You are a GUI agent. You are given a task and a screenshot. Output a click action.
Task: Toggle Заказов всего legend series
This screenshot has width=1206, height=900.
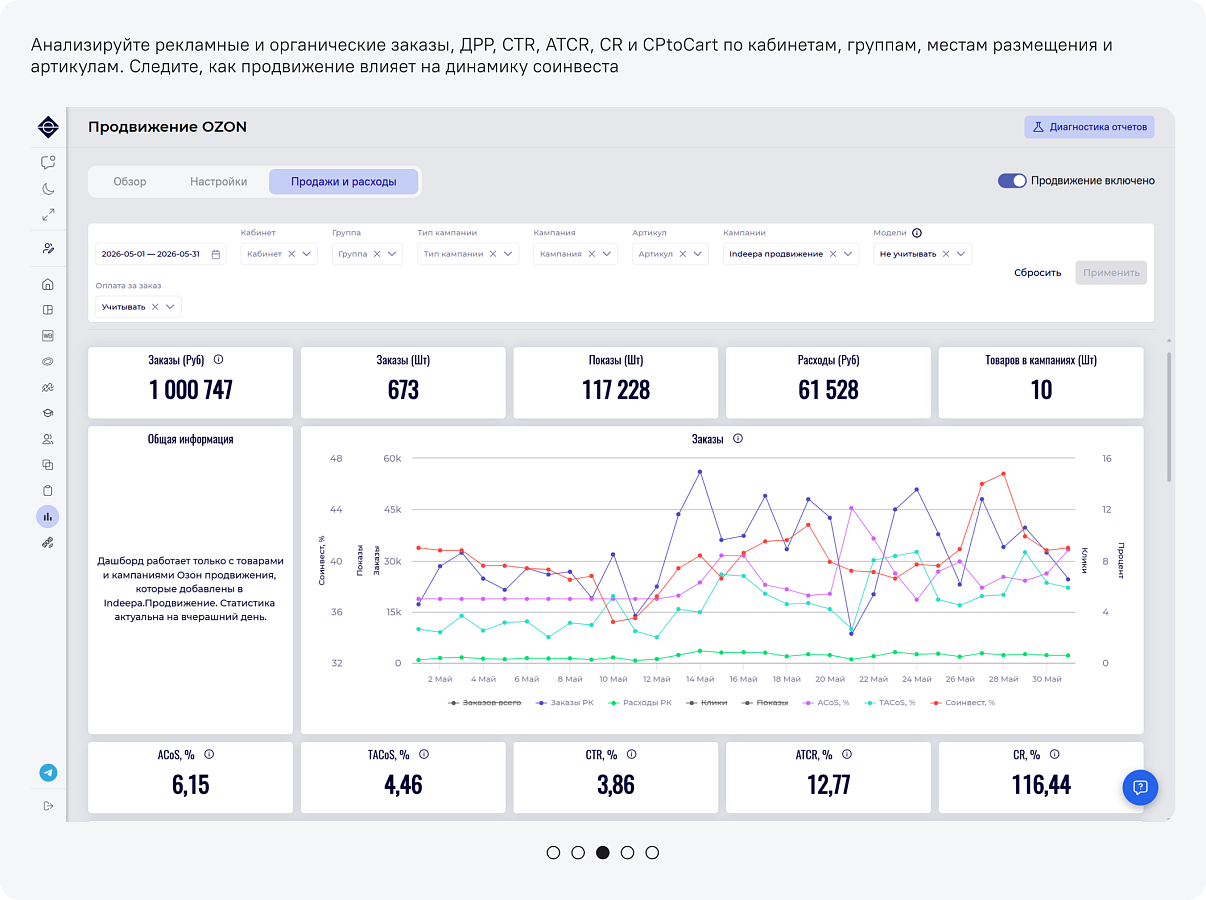(485, 703)
